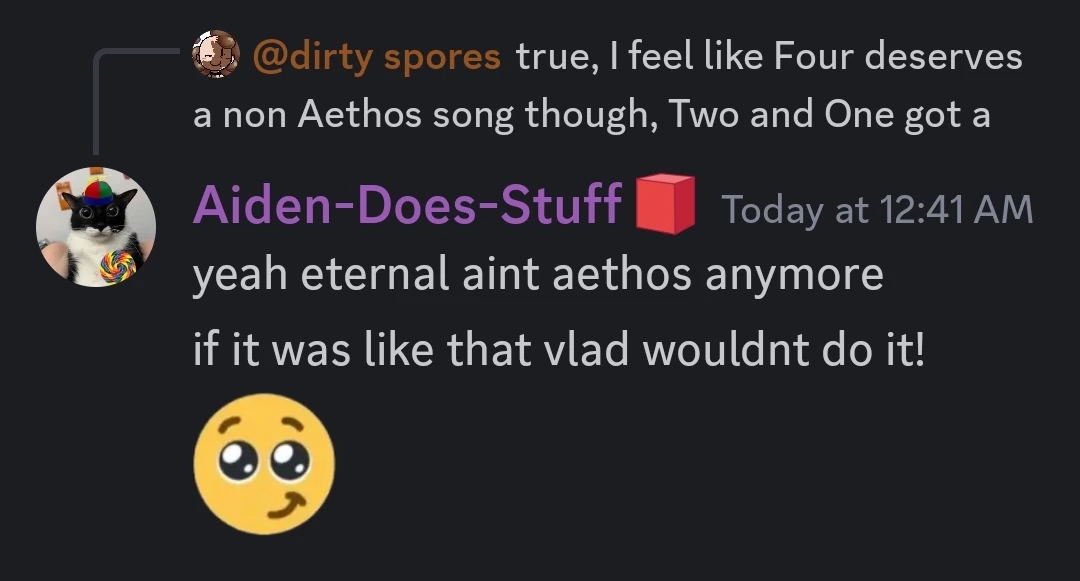
Task: Click the lollipop decoration on Aiden's avatar
Action: pos(119,267)
